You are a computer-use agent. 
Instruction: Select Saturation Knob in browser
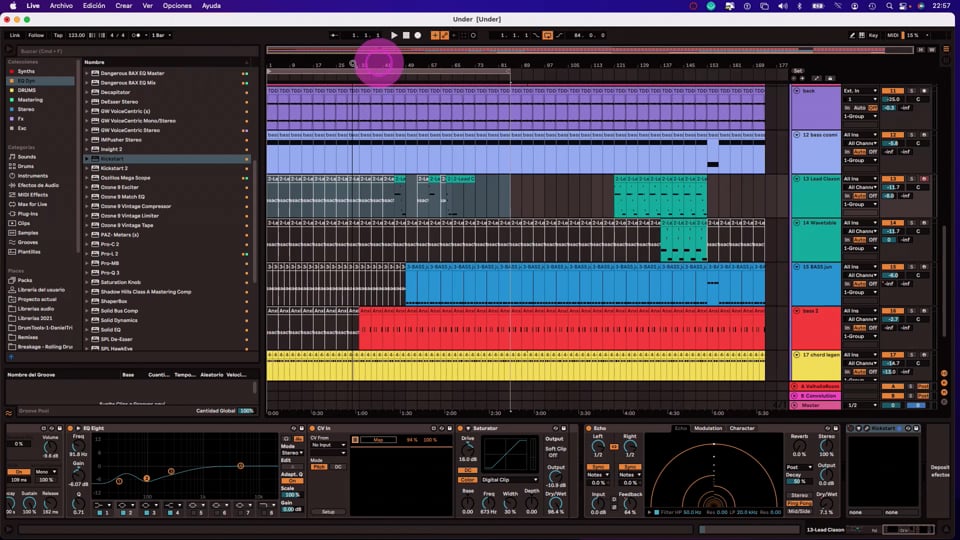tap(121, 282)
